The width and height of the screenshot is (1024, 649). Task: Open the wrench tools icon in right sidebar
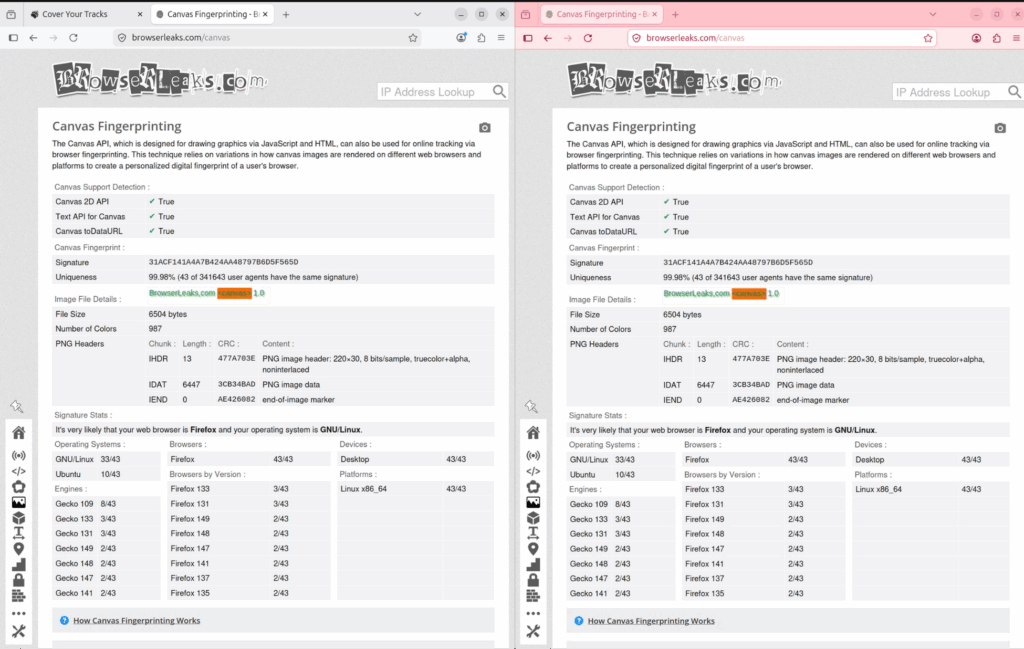pos(533,631)
